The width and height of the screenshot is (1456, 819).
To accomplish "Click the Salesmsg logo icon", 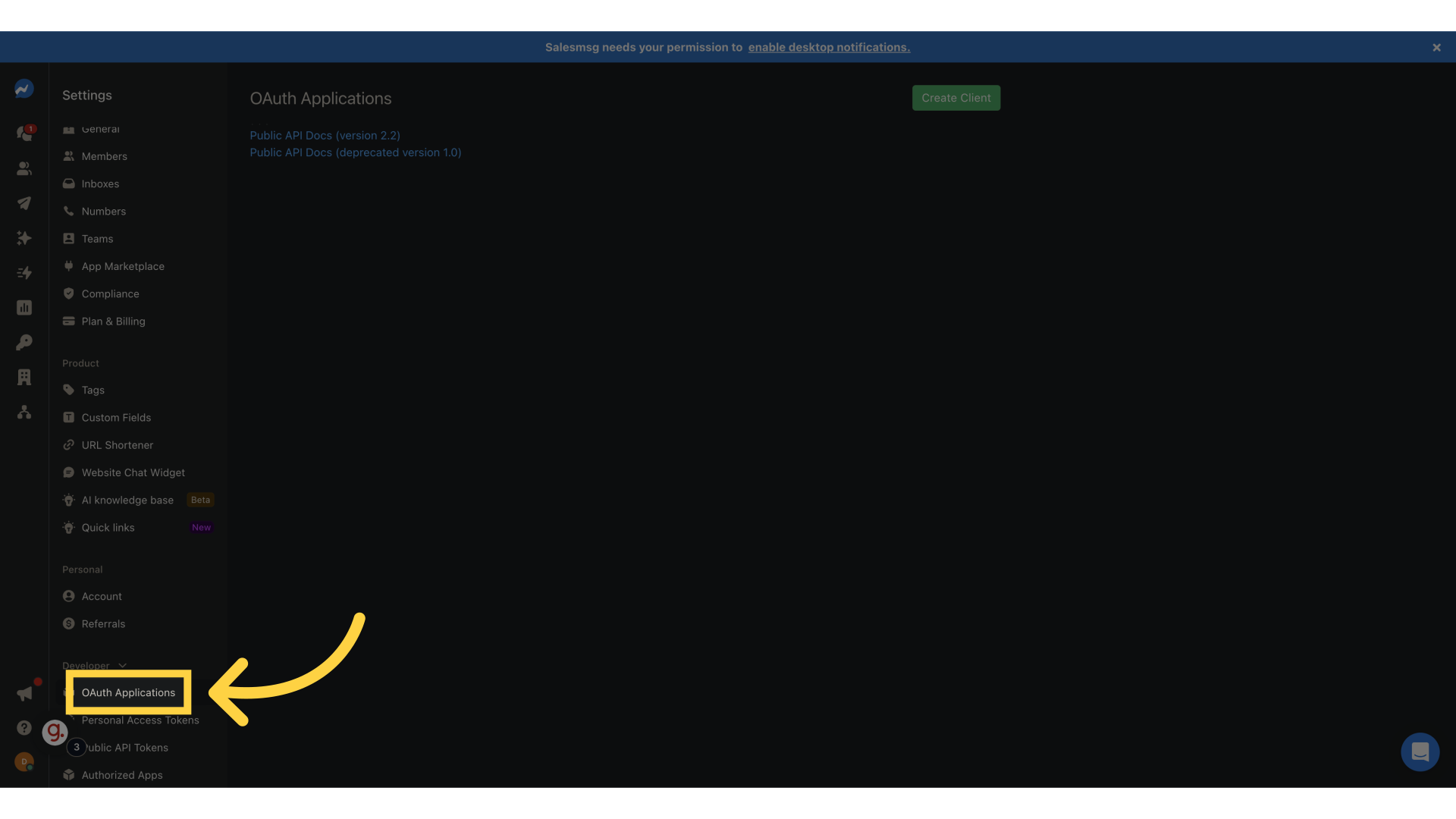I will pos(24,89).
